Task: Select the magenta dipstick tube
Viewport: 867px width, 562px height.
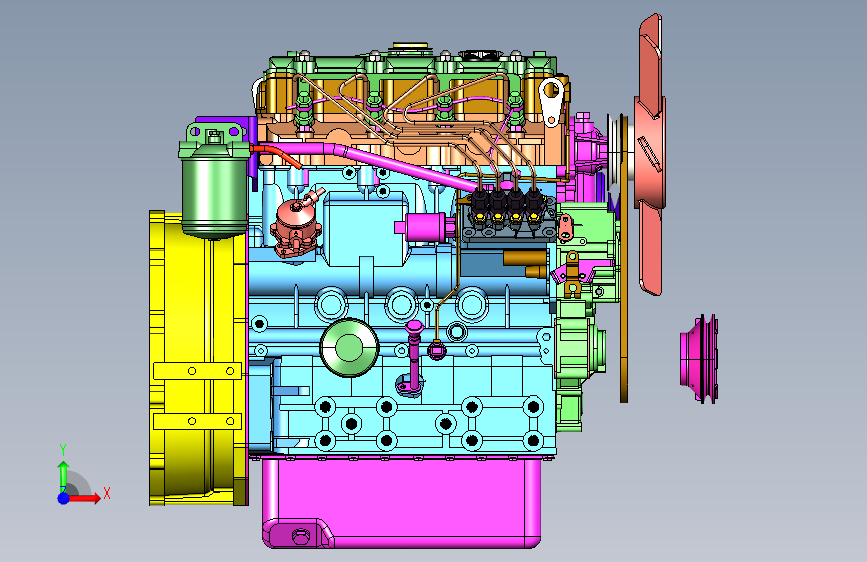Action: point(412,358)
